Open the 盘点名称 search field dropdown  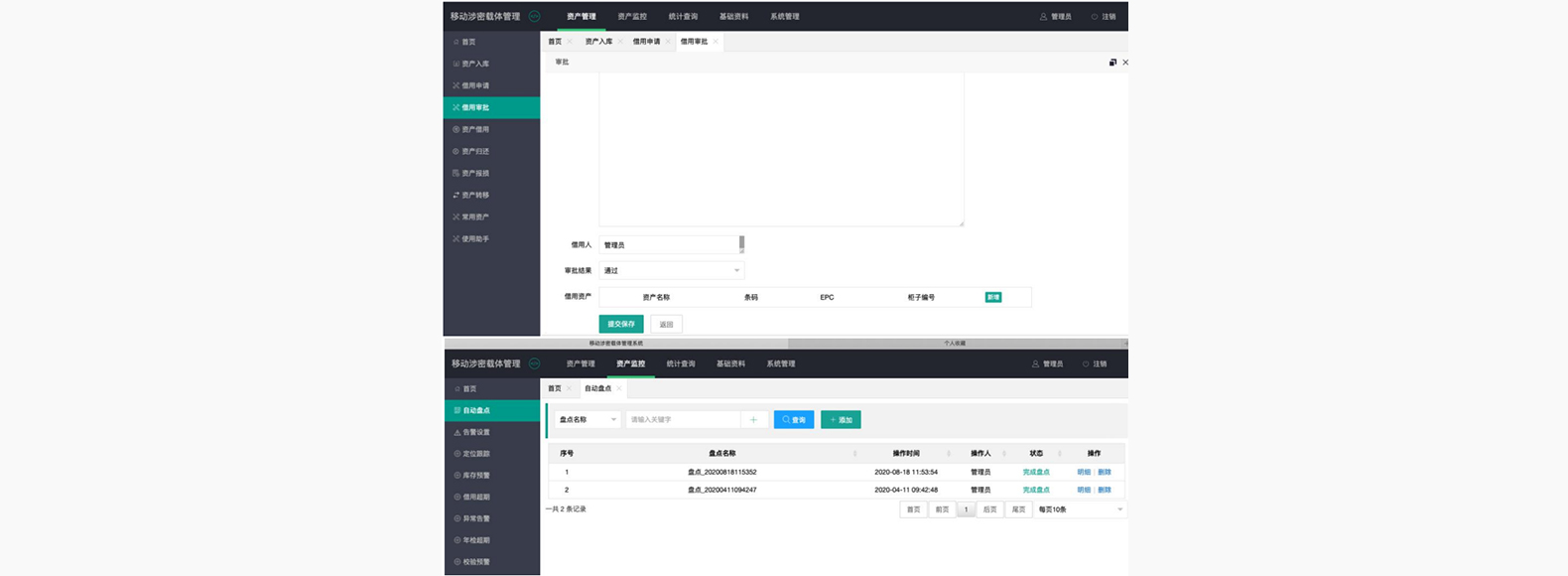point(588,420)
